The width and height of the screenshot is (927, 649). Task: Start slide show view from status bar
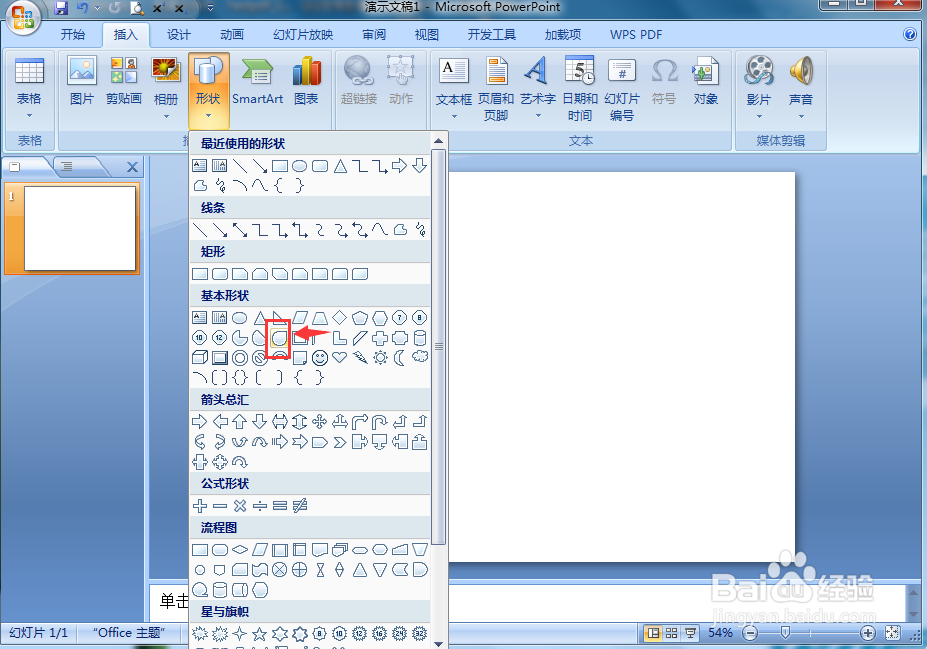(x=690, y=633)
